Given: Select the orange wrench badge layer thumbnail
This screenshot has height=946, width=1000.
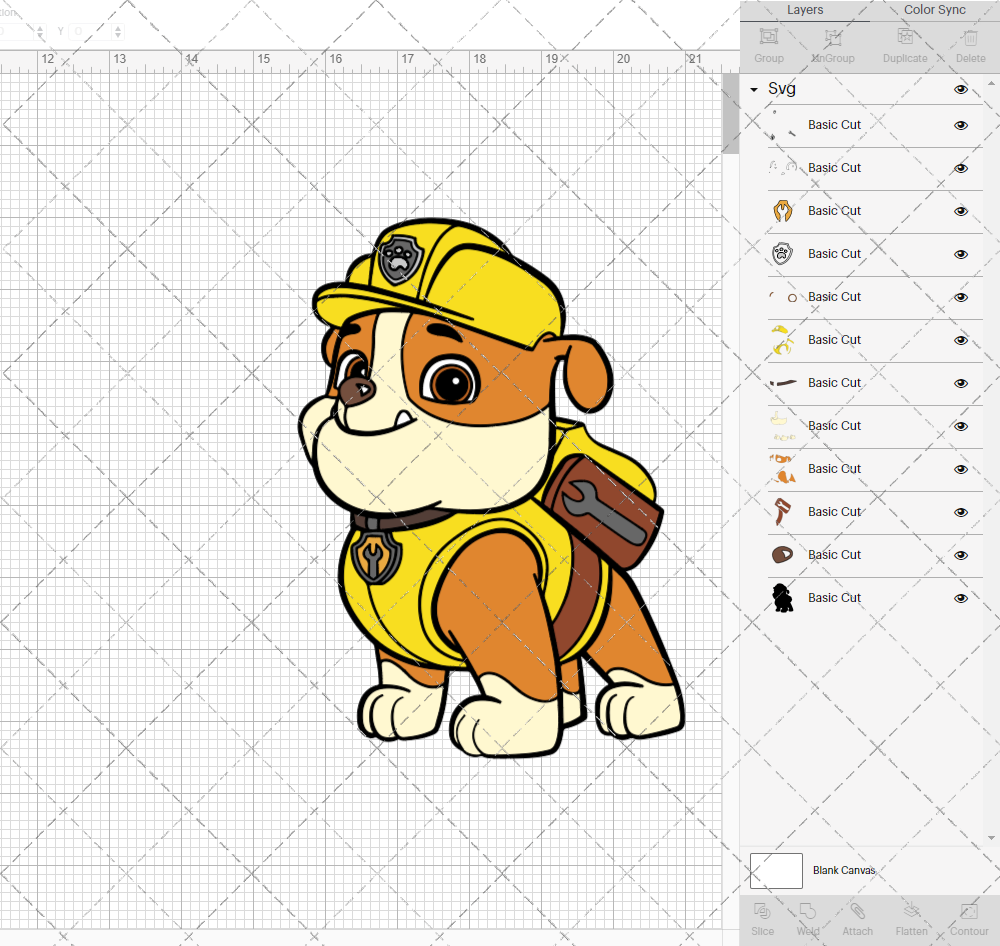Looking at the screenshot, I should 783,211.
